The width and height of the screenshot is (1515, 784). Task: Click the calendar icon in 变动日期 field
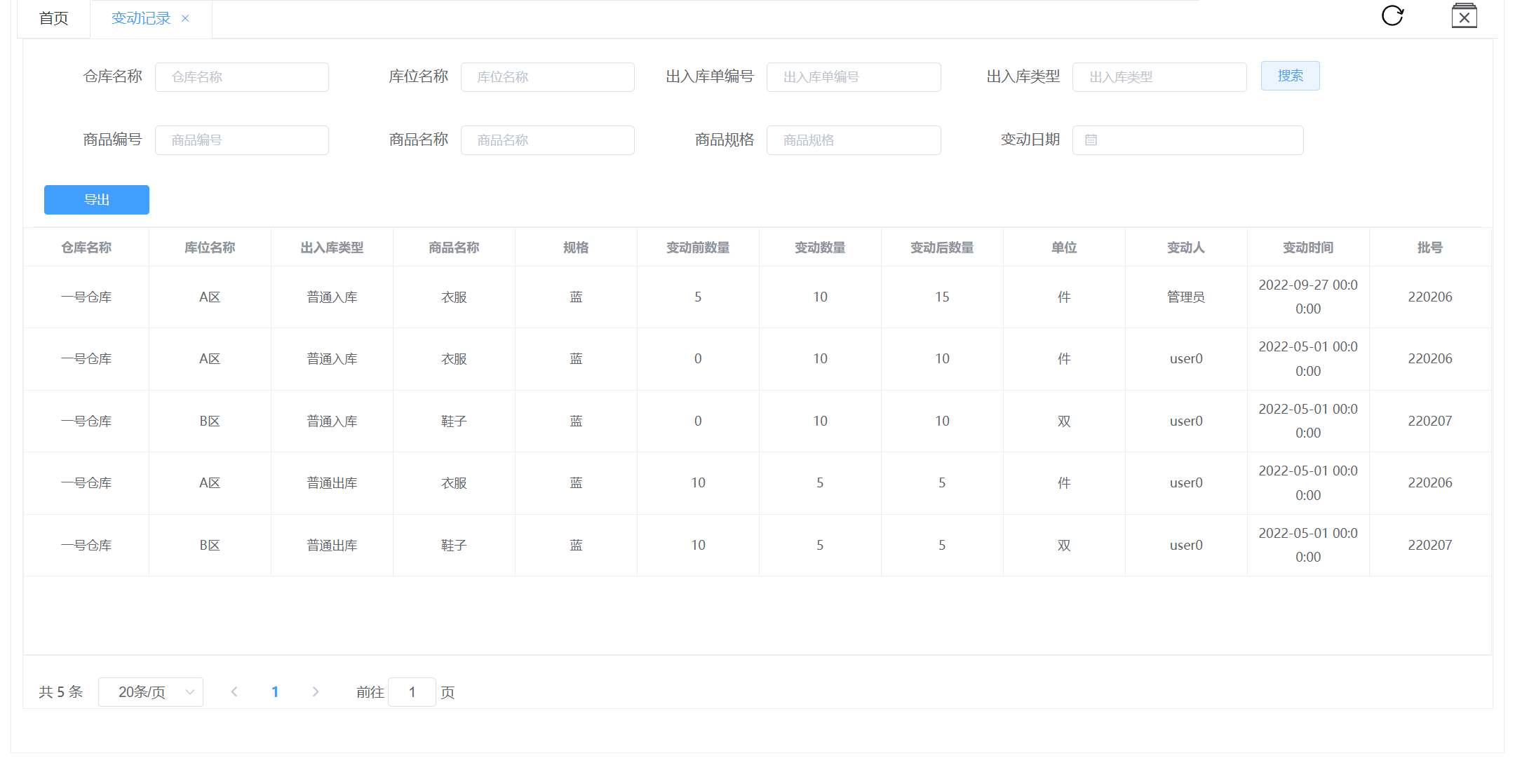1091,140
